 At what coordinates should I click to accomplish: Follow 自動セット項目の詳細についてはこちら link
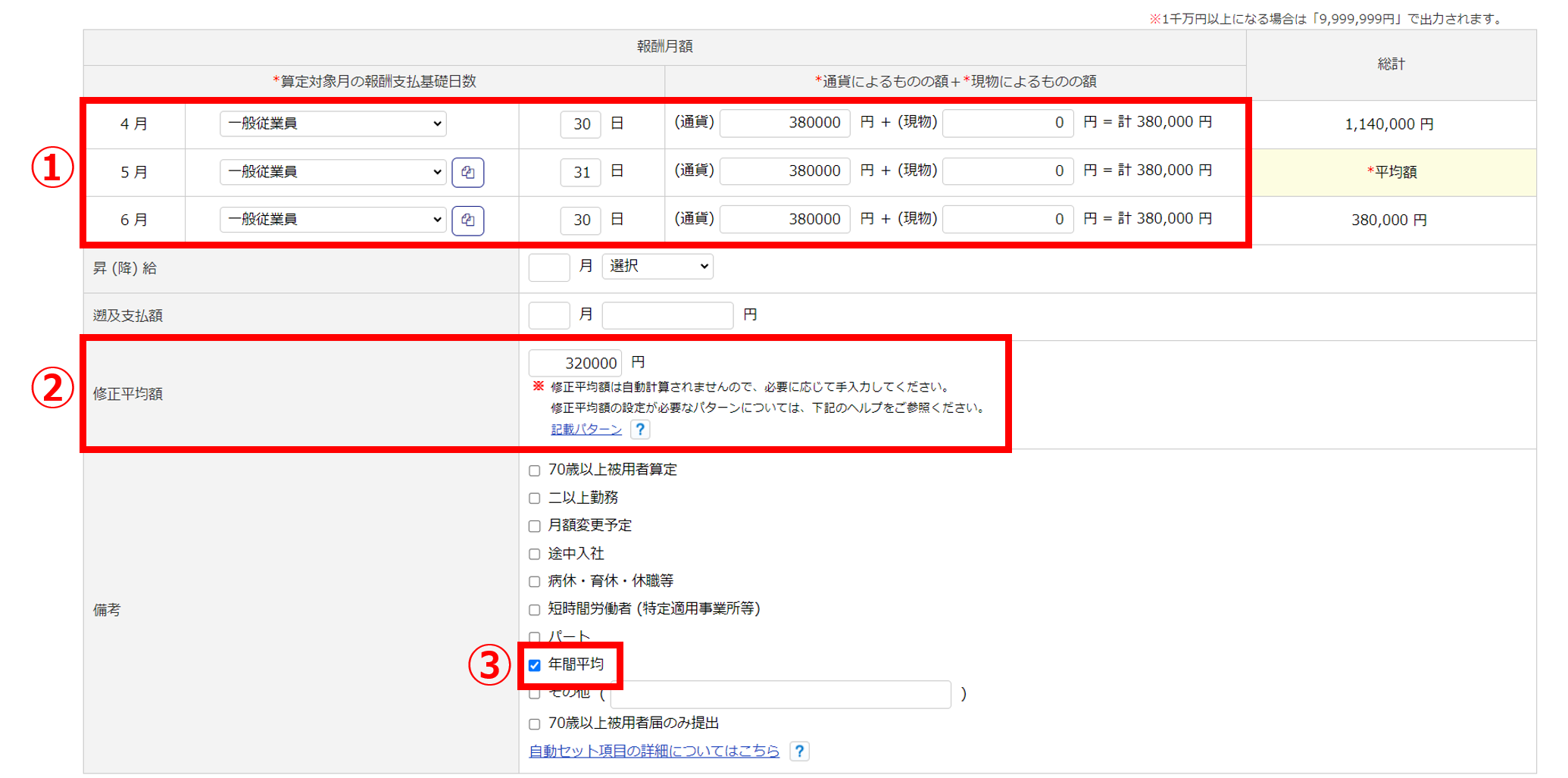654,751
